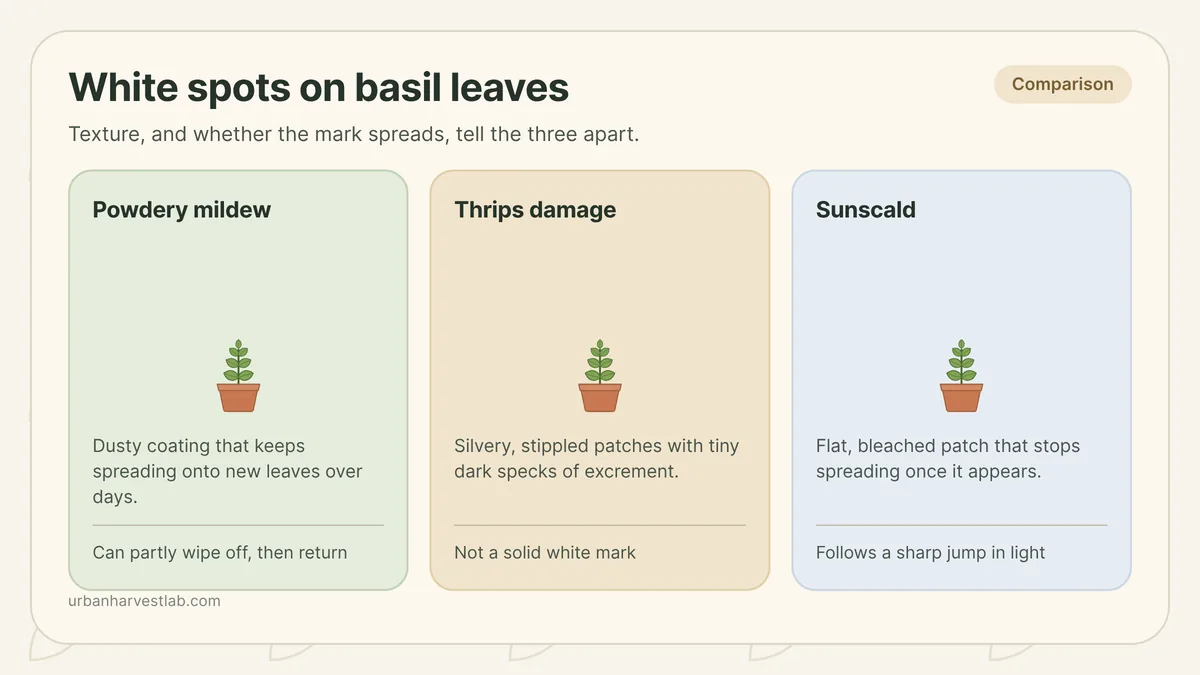Screen dimensions: 1200x675
Task: Select the Dusty coating description text
Action: (x=228, y=471)
